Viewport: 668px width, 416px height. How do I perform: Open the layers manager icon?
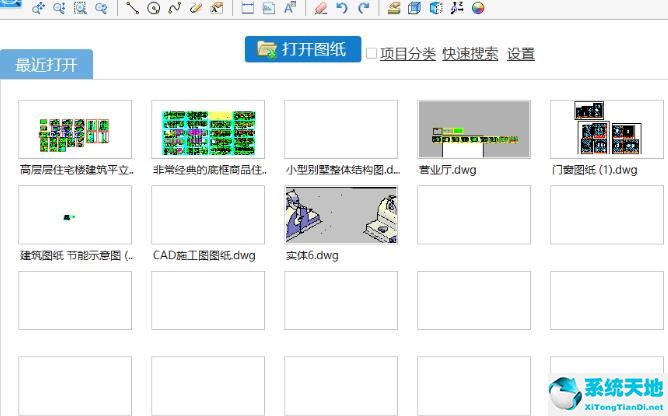pyautogui.click(x=394, y=8)
